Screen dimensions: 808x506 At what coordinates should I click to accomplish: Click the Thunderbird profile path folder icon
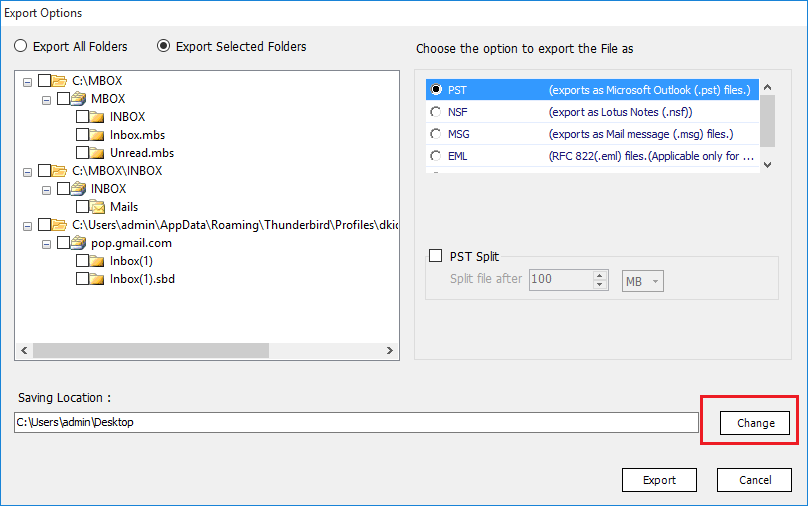[x=59, y=225]
